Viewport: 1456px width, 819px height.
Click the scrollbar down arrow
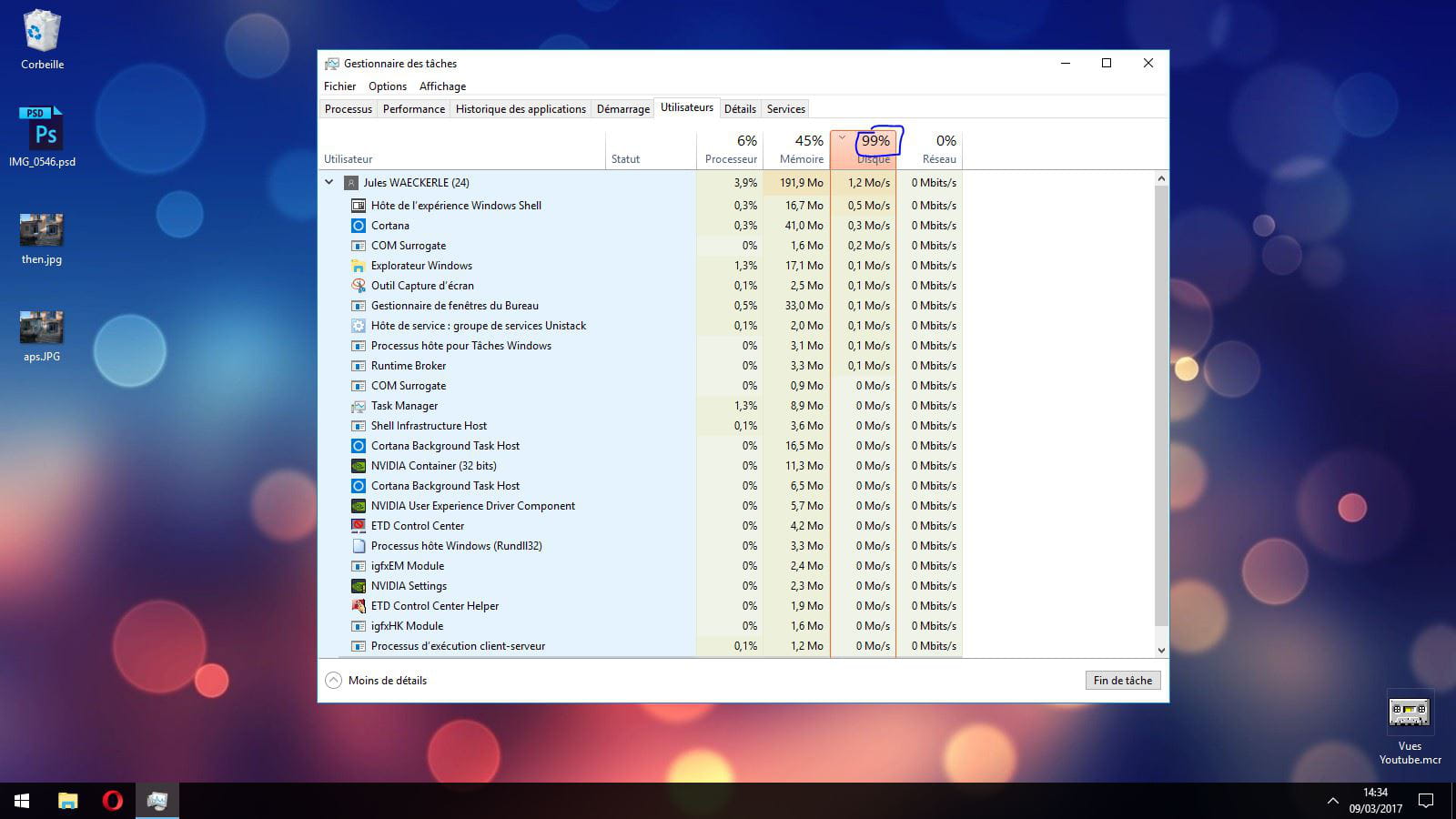[x=1160, y=650]
